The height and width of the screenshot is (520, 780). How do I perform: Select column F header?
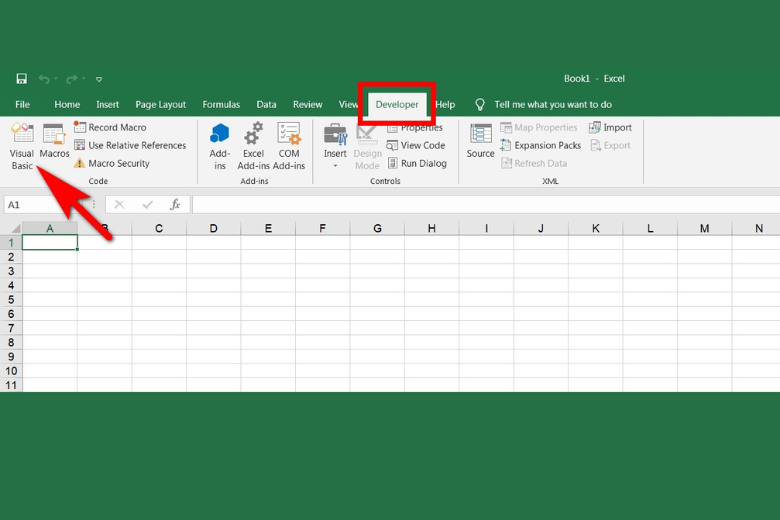322,228
